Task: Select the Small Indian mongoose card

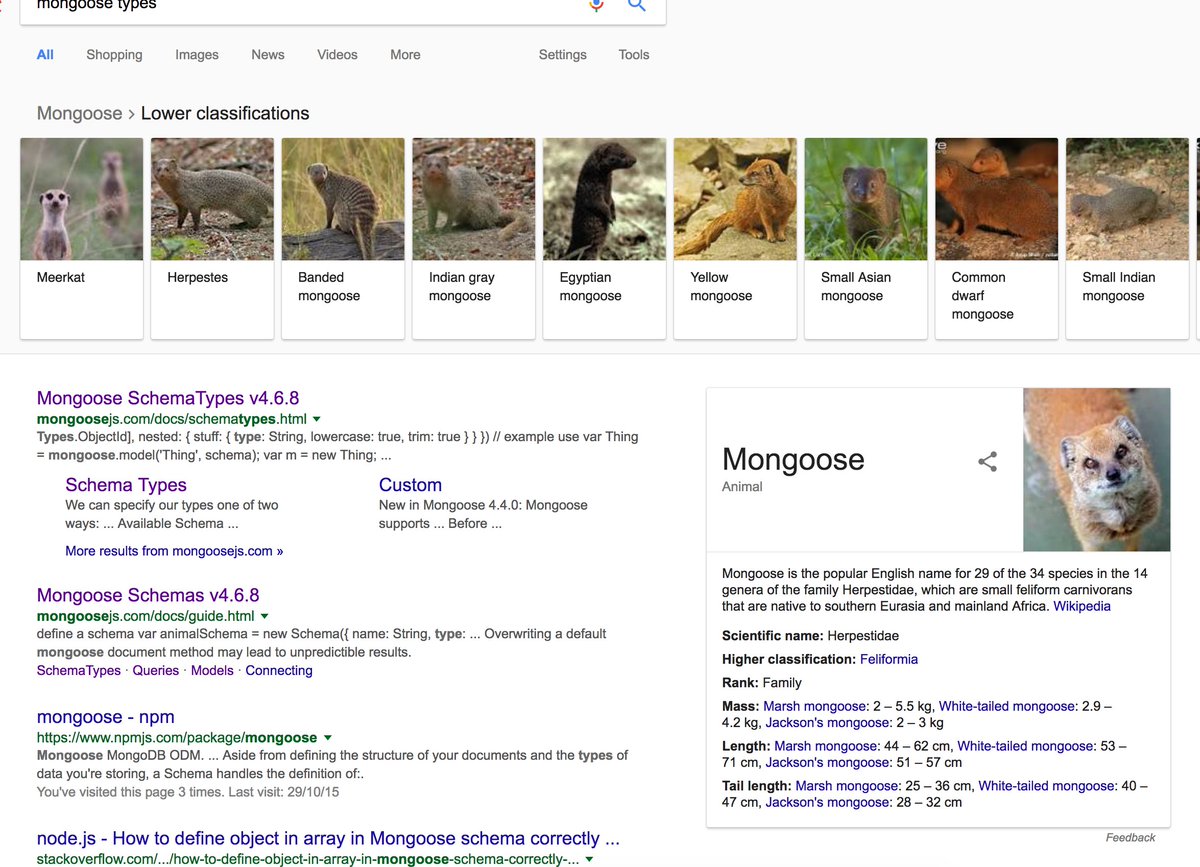Action: click(x=1127, y=238)
